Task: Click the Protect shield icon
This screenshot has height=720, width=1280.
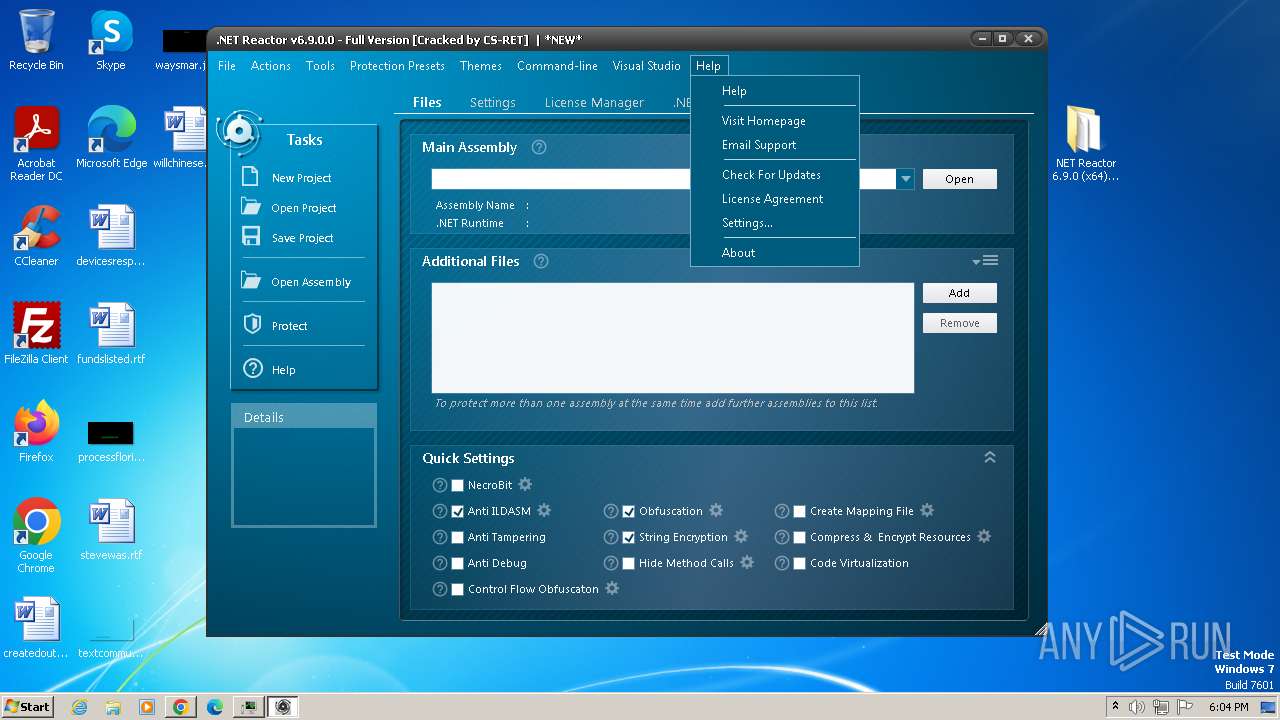Action: pos(252,325)
